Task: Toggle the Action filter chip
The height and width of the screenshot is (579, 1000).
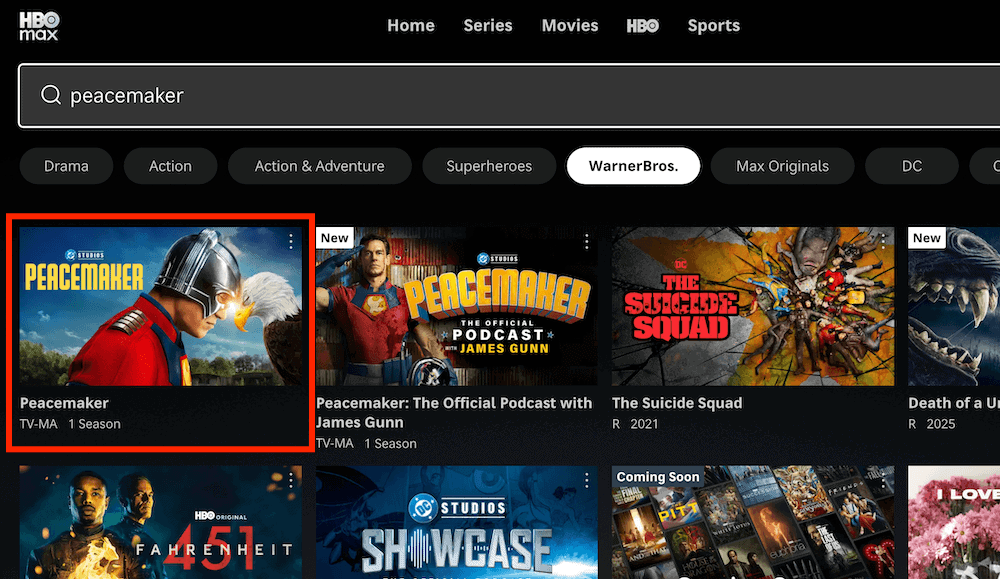Action: (170, 166)
